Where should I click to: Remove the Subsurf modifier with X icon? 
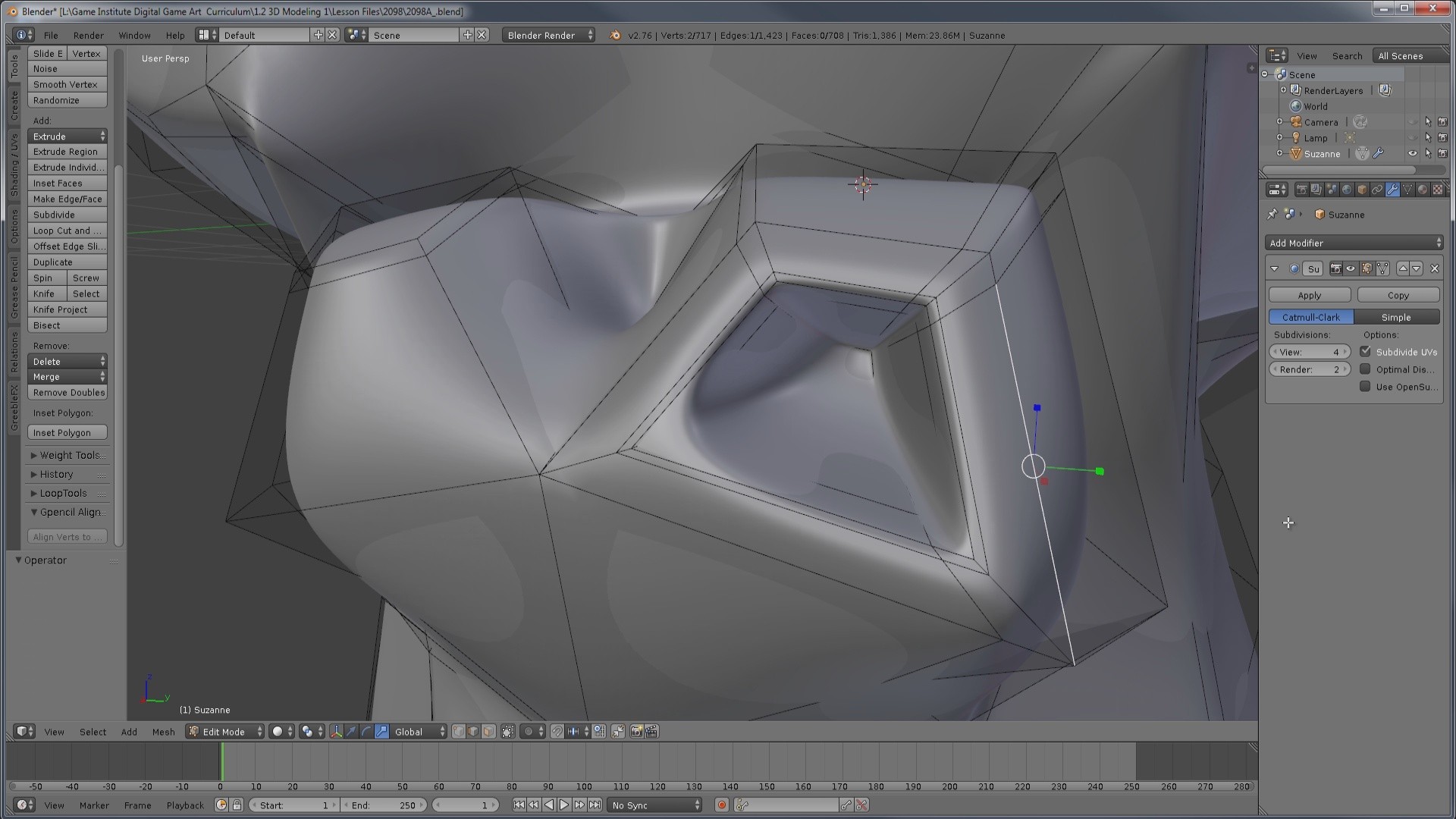pos(1435,268)
